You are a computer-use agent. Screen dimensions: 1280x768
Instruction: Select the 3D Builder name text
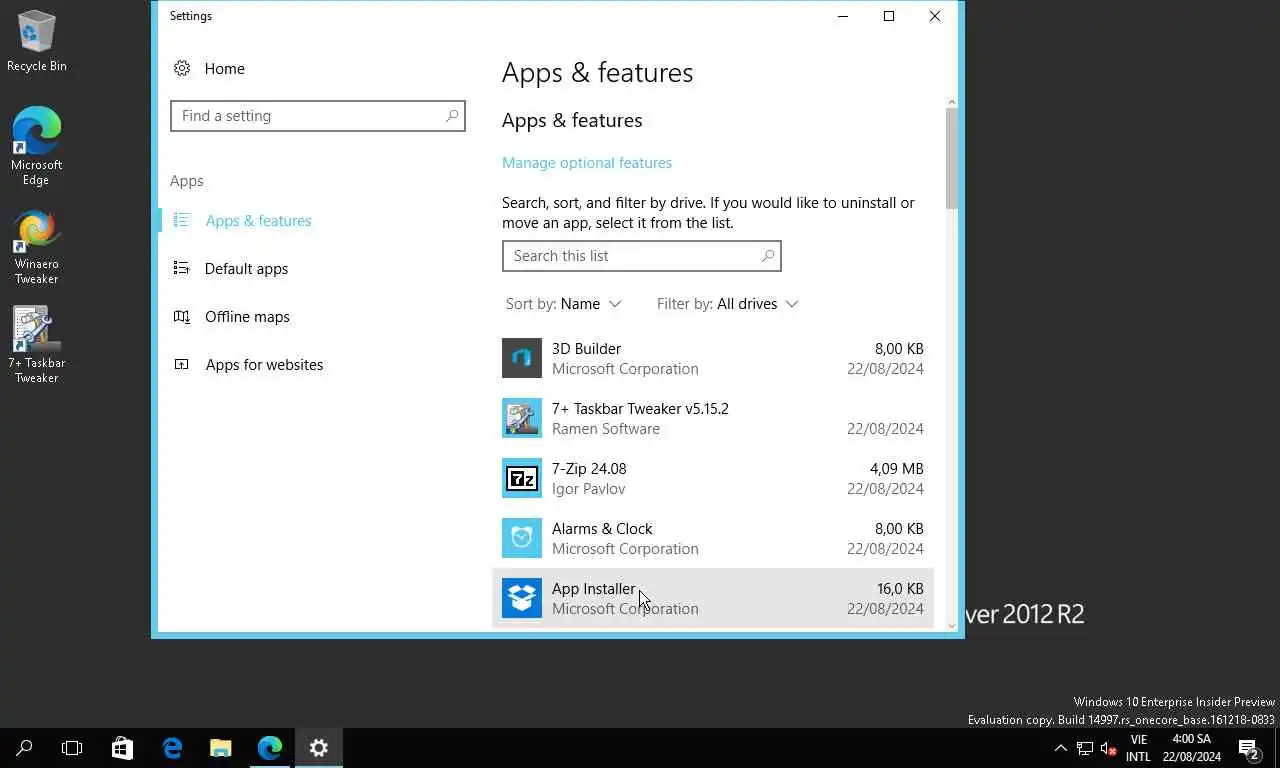586,348
